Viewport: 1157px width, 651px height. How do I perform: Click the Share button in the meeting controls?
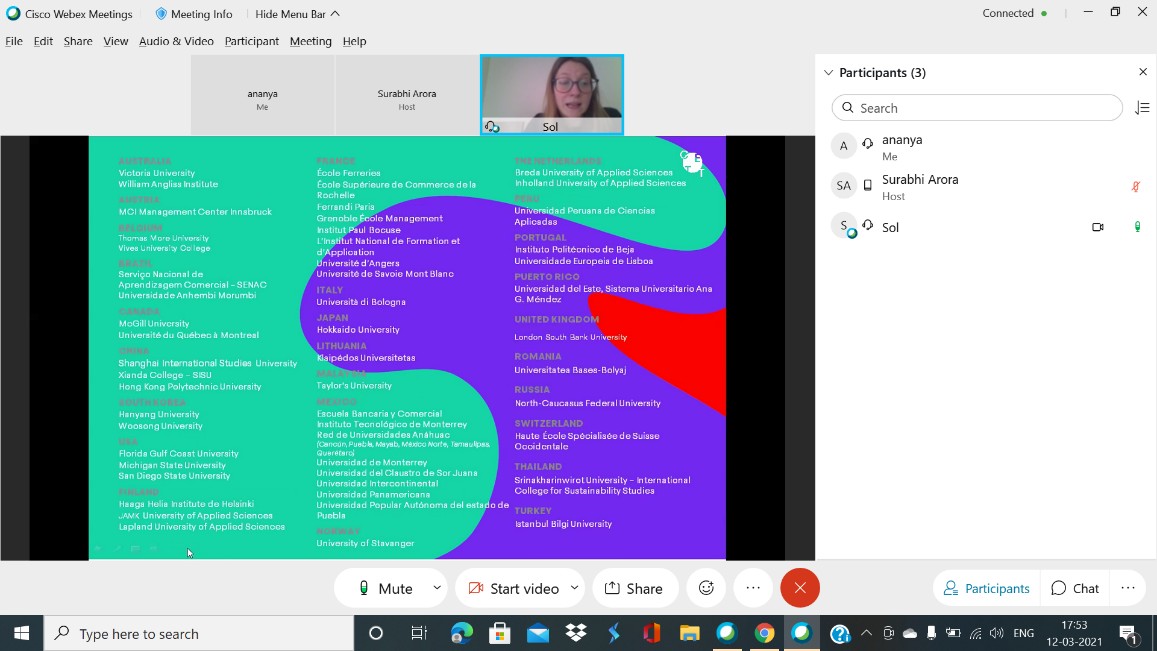pyautogui.click(x=634, y=588)
